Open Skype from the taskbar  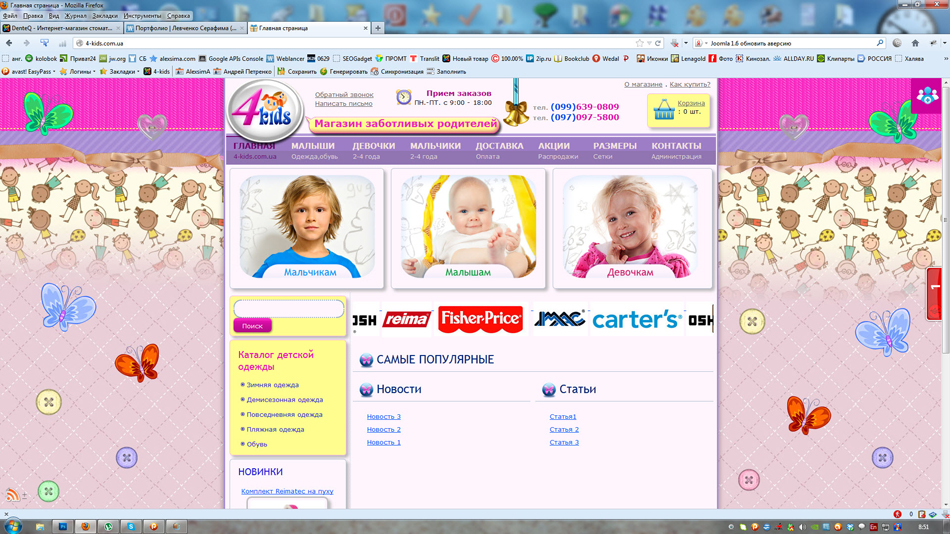pos(131,527)
